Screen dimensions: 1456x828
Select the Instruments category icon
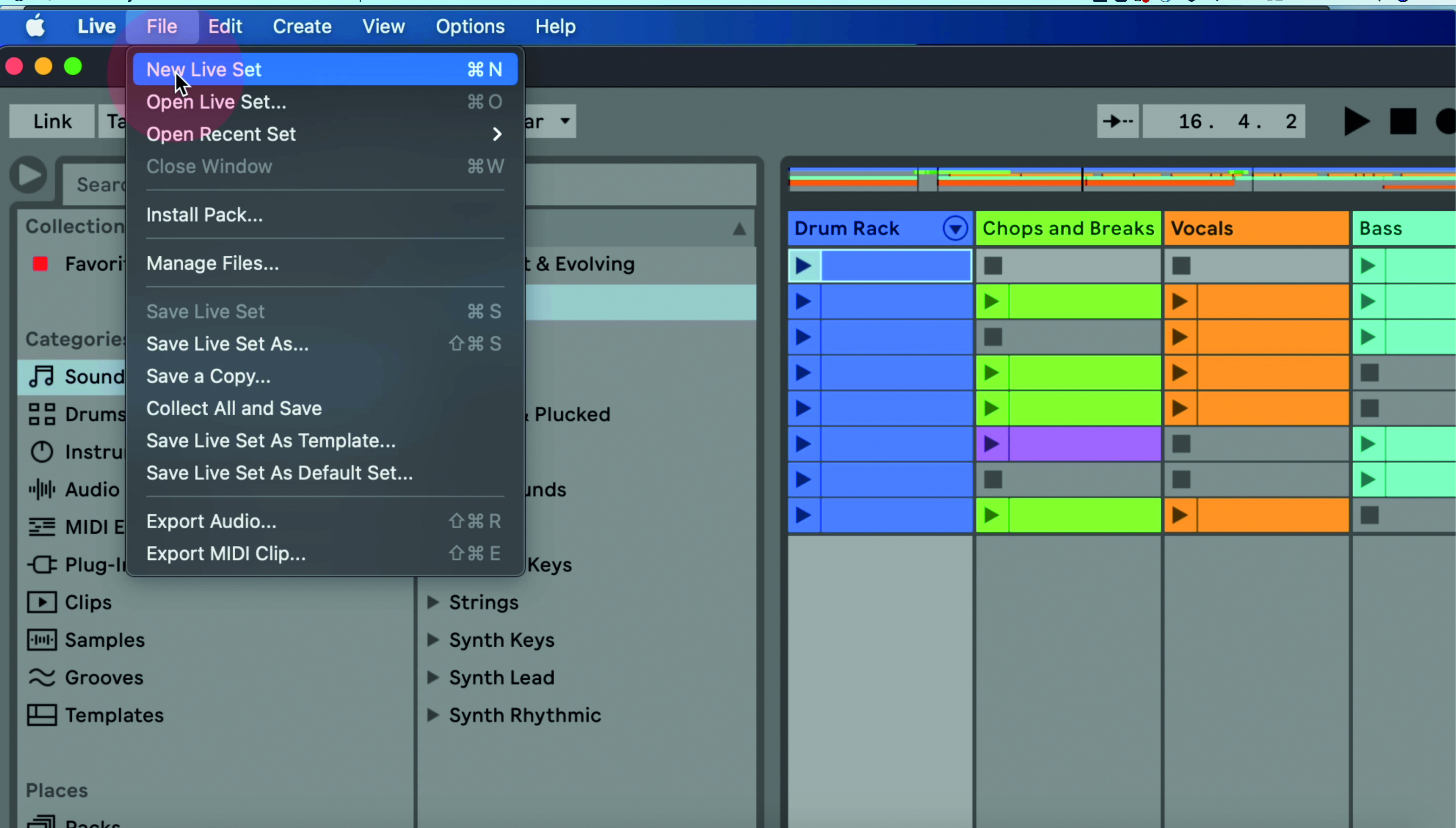click(x=41, y=452)
